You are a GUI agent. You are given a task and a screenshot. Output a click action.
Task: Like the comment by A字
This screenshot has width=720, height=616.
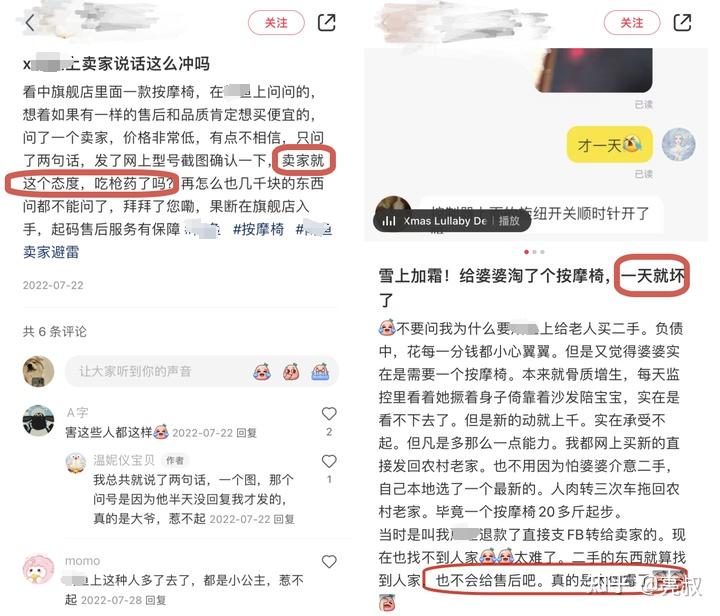pos(329,414)
